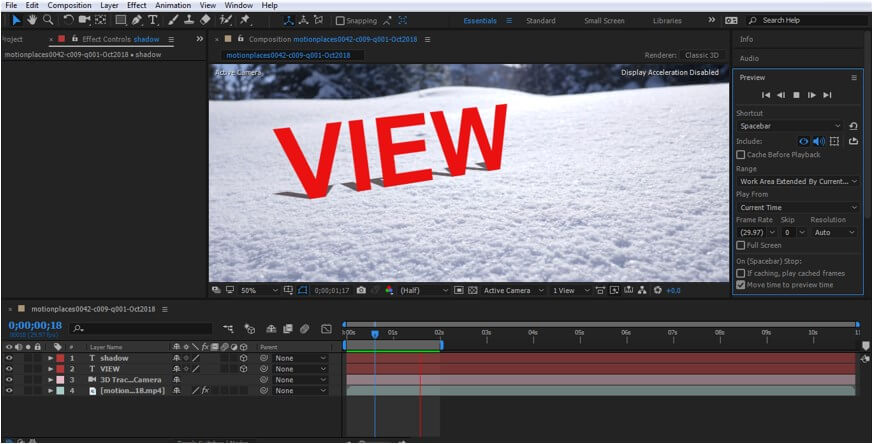Open the Animation menu

(172, 6)
